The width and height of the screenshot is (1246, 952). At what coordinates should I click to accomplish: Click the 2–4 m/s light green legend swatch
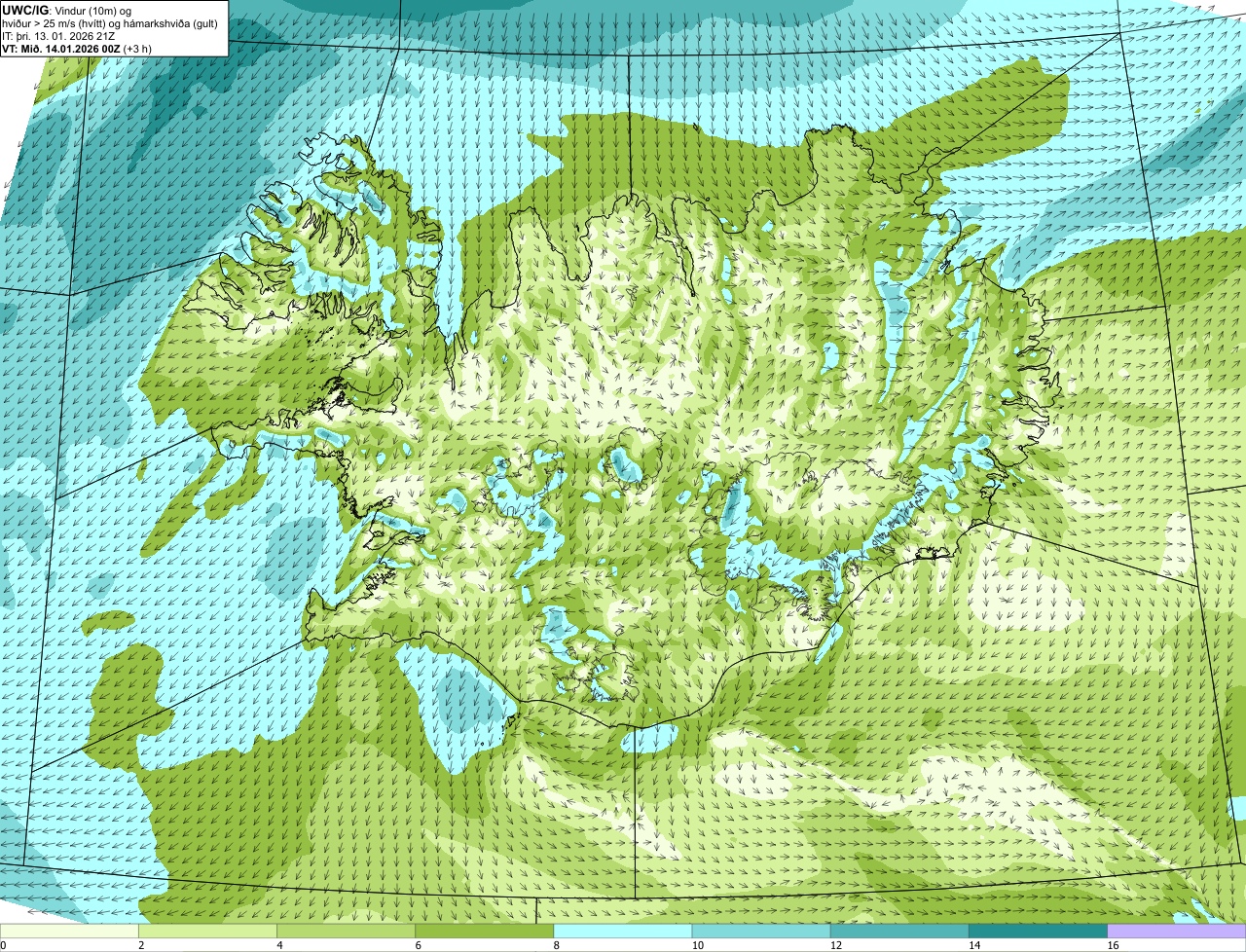coord(208,932)
